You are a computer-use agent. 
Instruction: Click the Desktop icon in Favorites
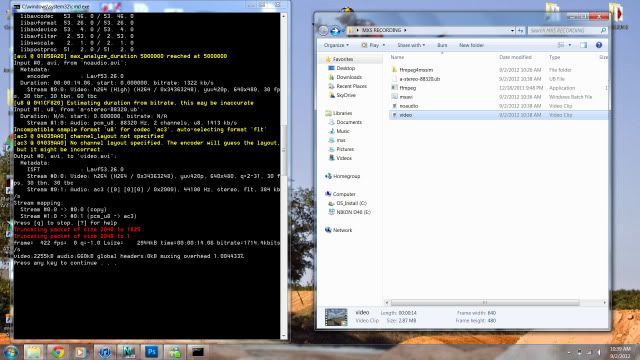331,68
